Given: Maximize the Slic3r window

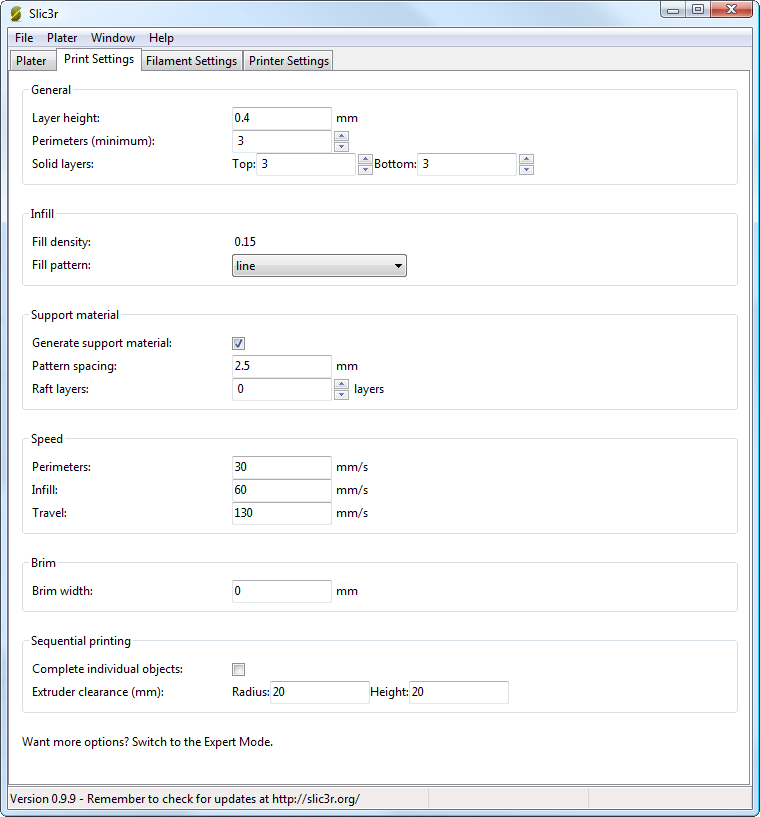Looking at the screenshot, I should (697, 10).
